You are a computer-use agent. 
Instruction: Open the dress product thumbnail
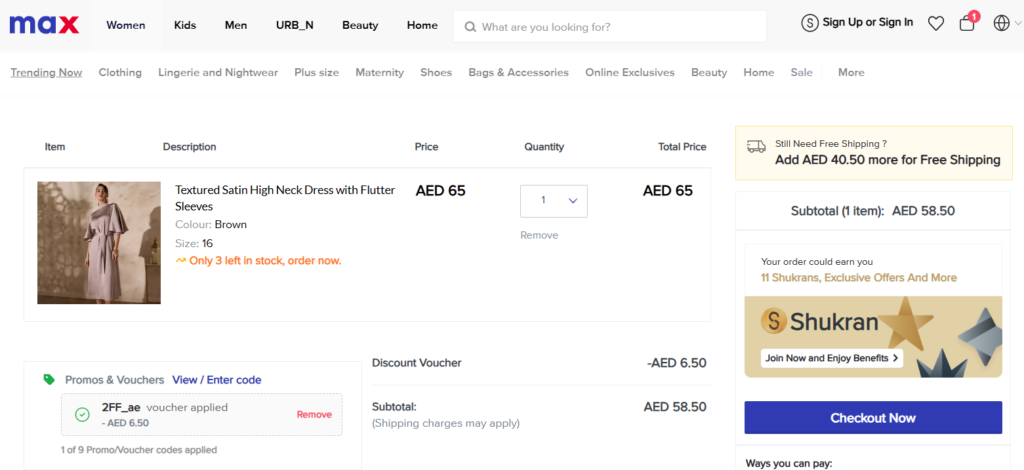click(x=99, y=242)
